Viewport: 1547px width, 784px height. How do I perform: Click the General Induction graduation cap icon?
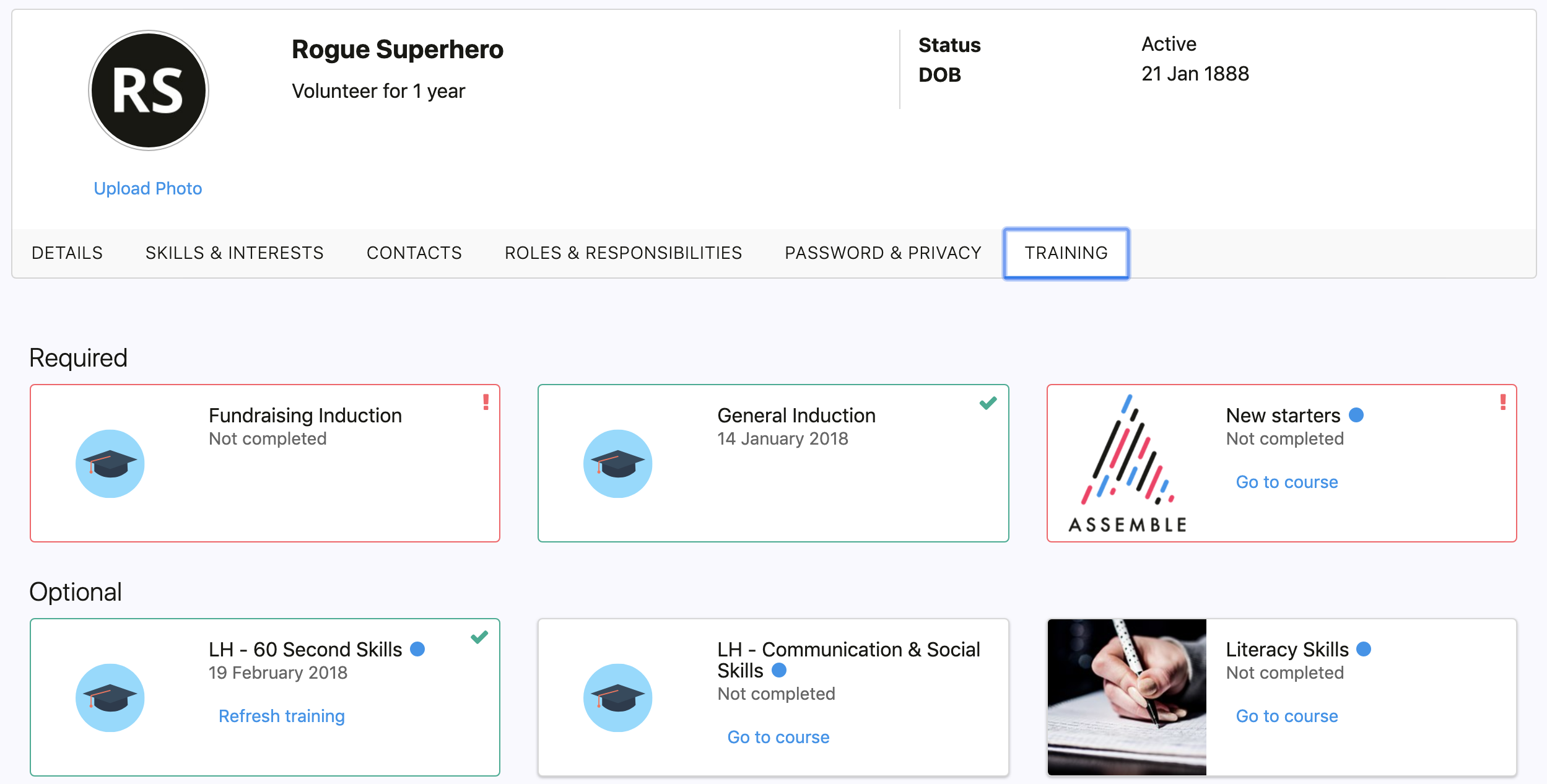(618, 463)
